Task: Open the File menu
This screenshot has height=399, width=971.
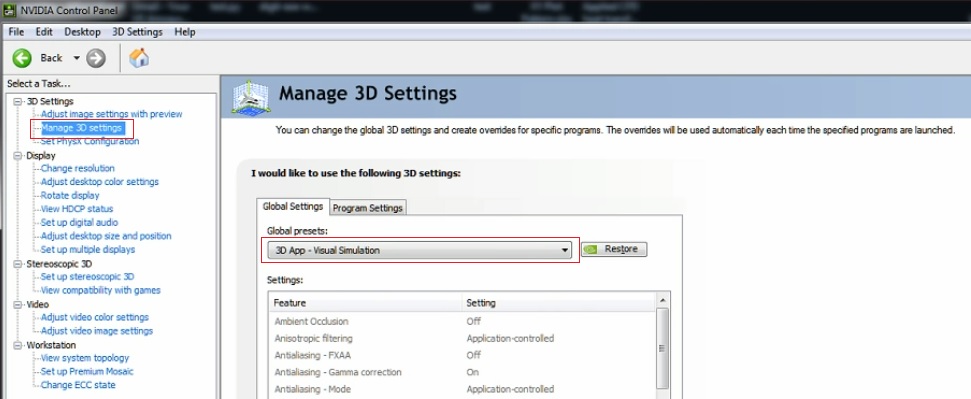Action: click(16, 32)
